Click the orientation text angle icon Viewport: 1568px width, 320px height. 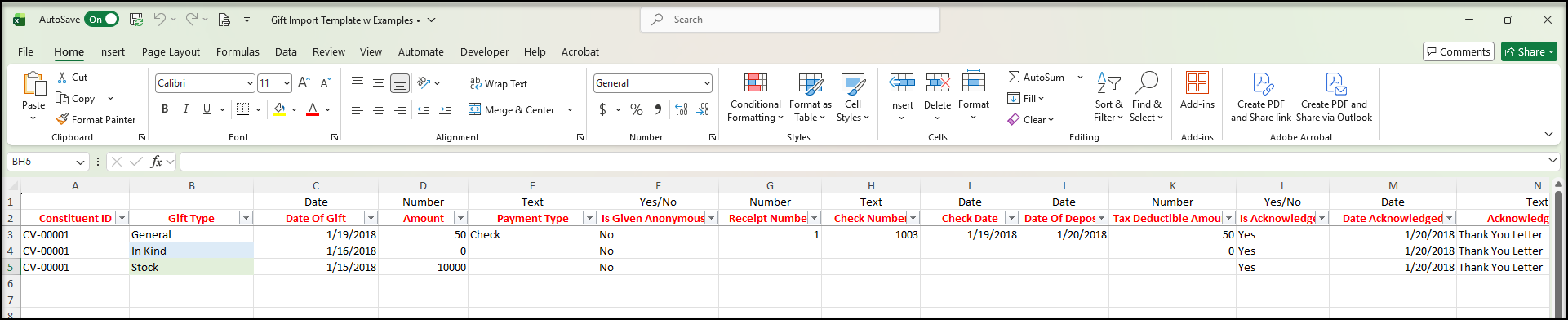click(x=424, y=83)
